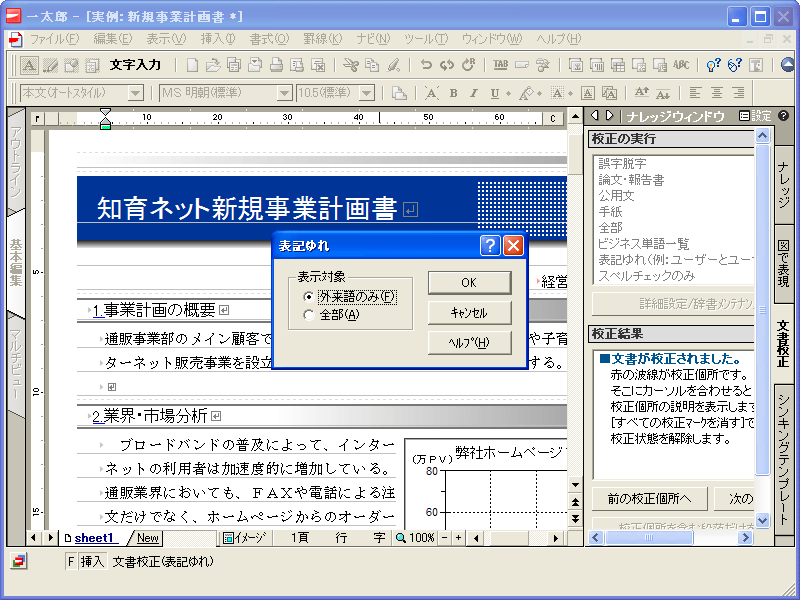Open the ファイル(F) menu
This screenshot has height=600, width=800.
pos(55,39)
